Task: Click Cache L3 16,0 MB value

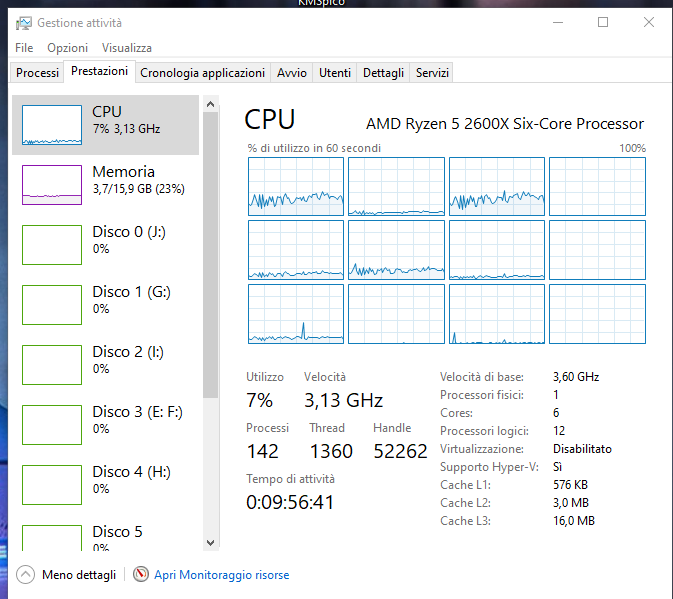Action: point(574,521)
